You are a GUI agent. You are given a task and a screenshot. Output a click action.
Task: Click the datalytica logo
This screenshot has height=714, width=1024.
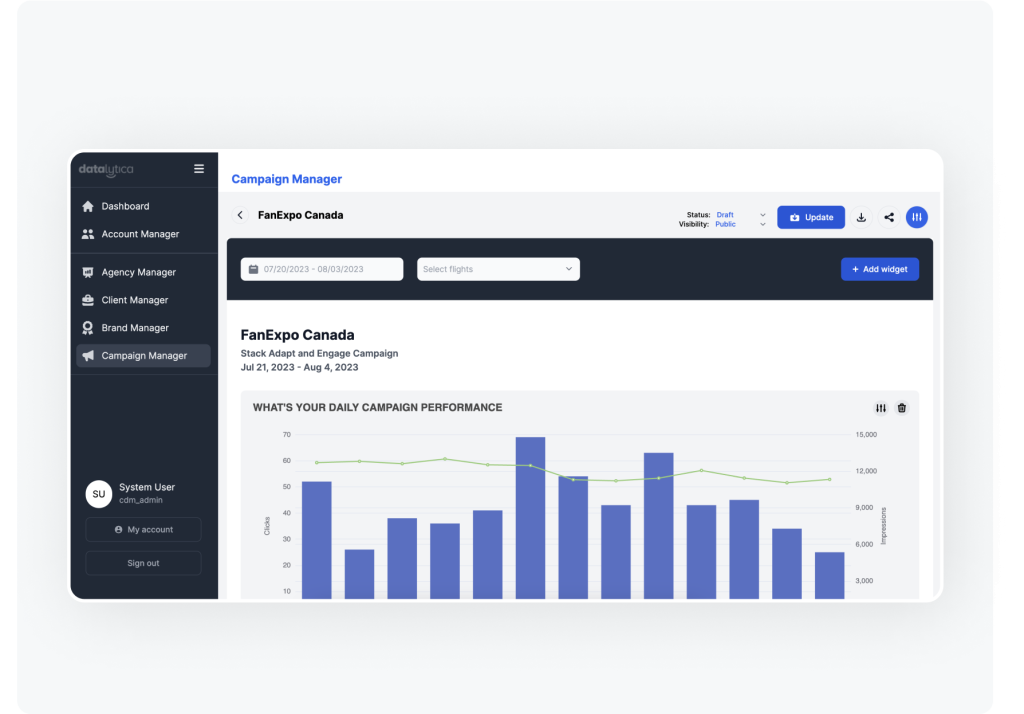106,169
